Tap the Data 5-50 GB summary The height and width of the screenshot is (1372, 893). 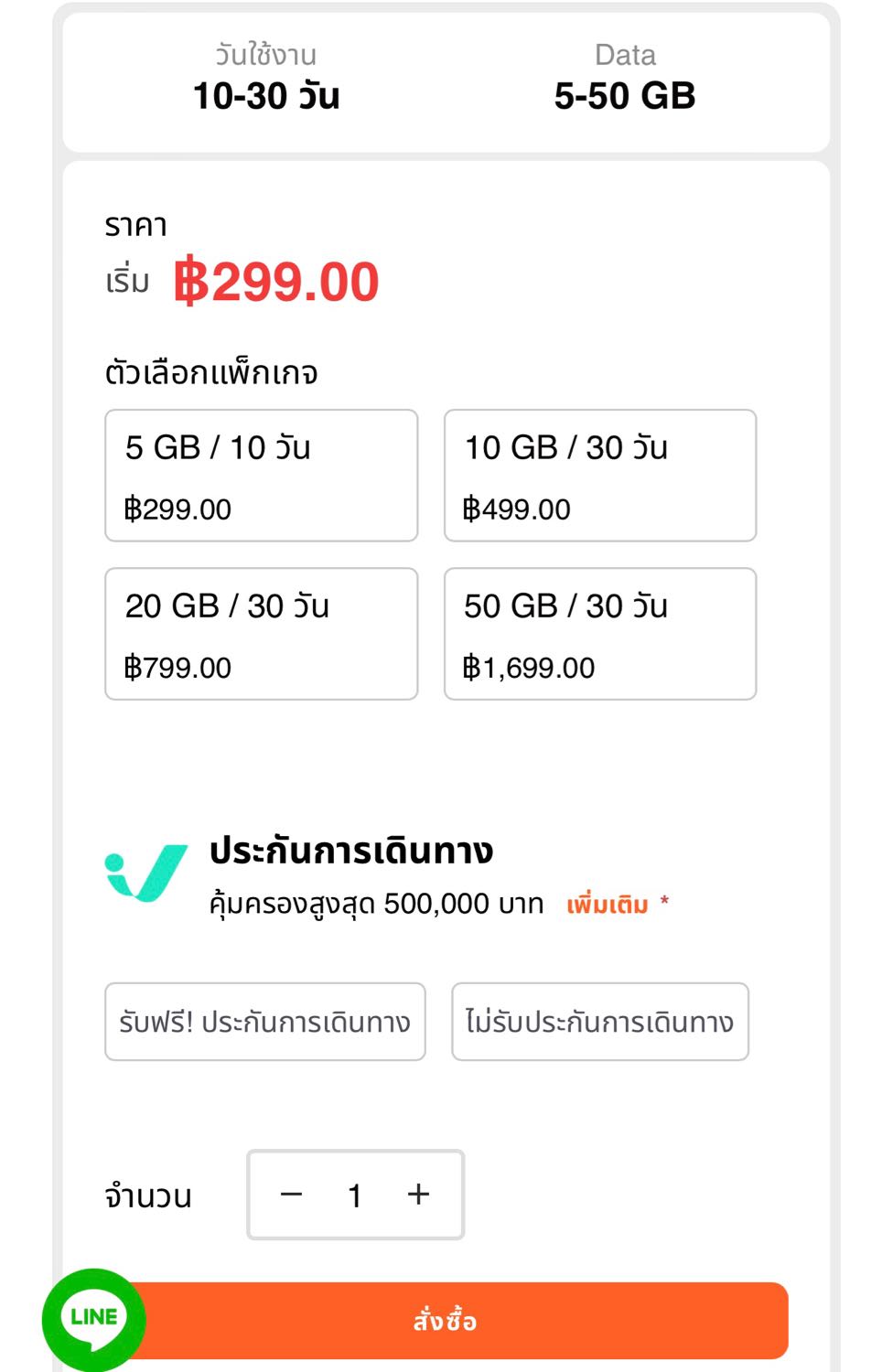[x=625, y=78]
